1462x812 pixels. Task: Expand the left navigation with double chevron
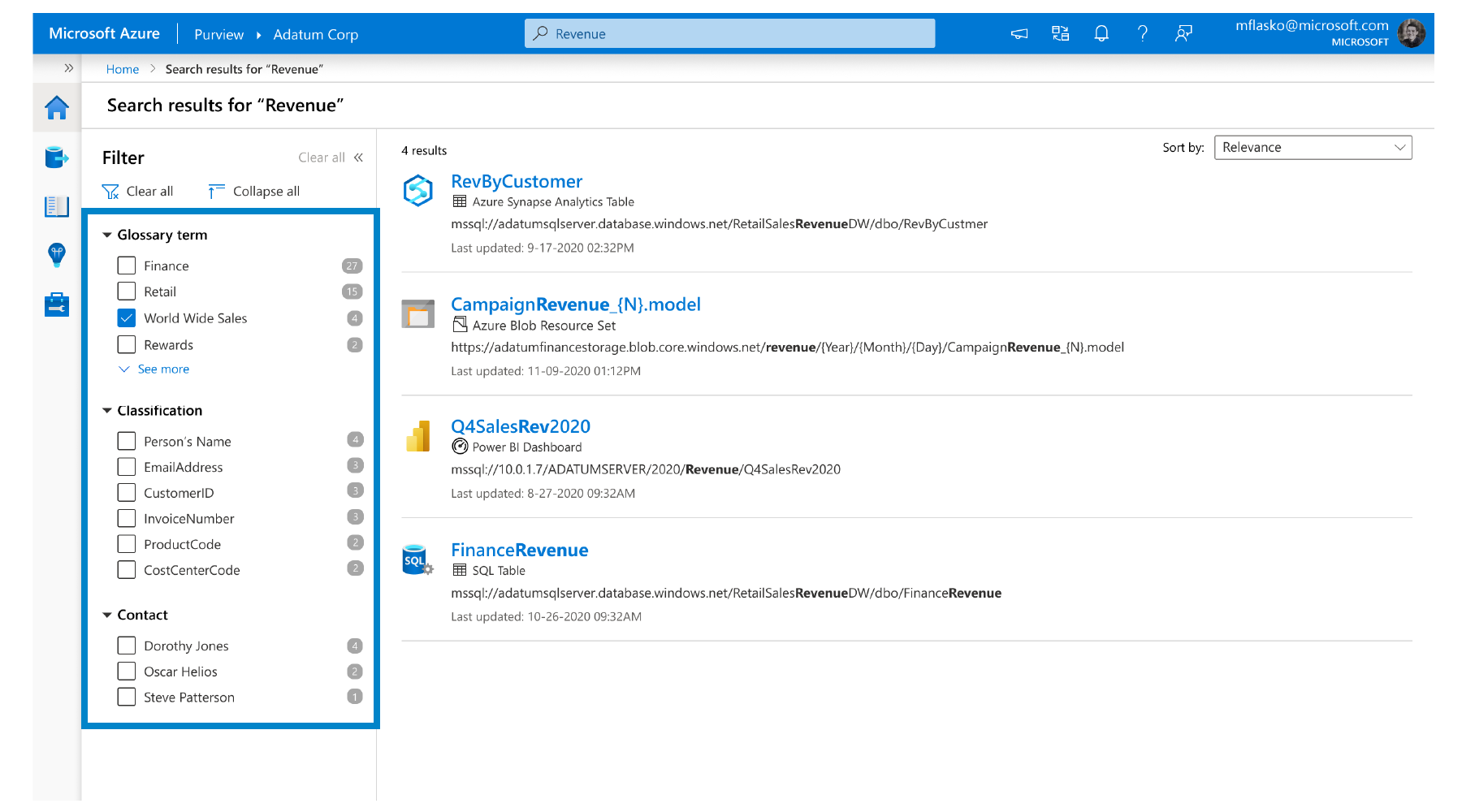(69, 68)
